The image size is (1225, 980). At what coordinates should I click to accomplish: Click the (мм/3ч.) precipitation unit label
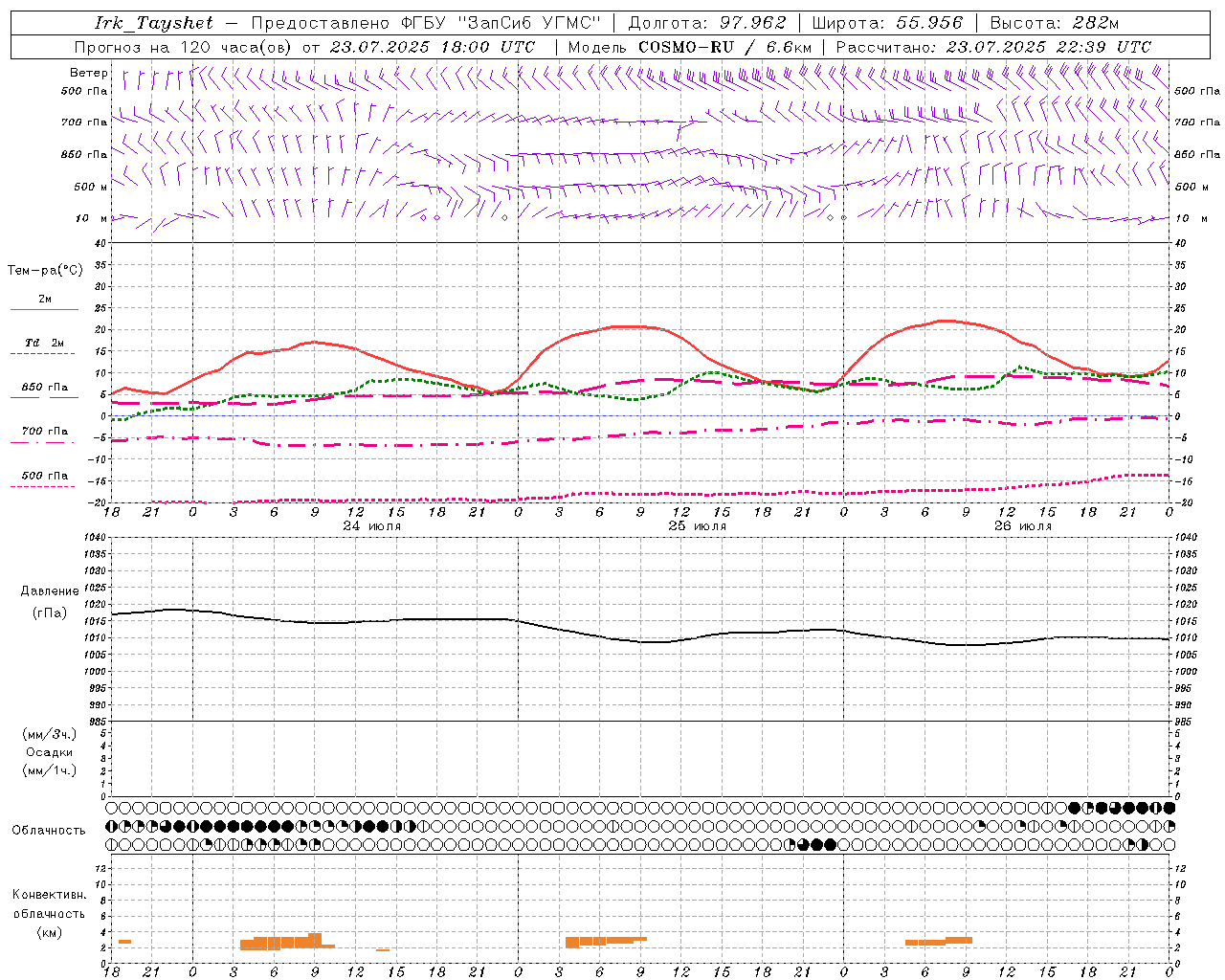click(50, 734)
